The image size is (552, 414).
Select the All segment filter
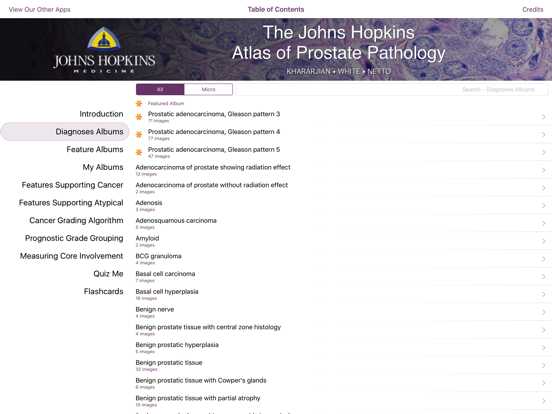tap(160, 89)
